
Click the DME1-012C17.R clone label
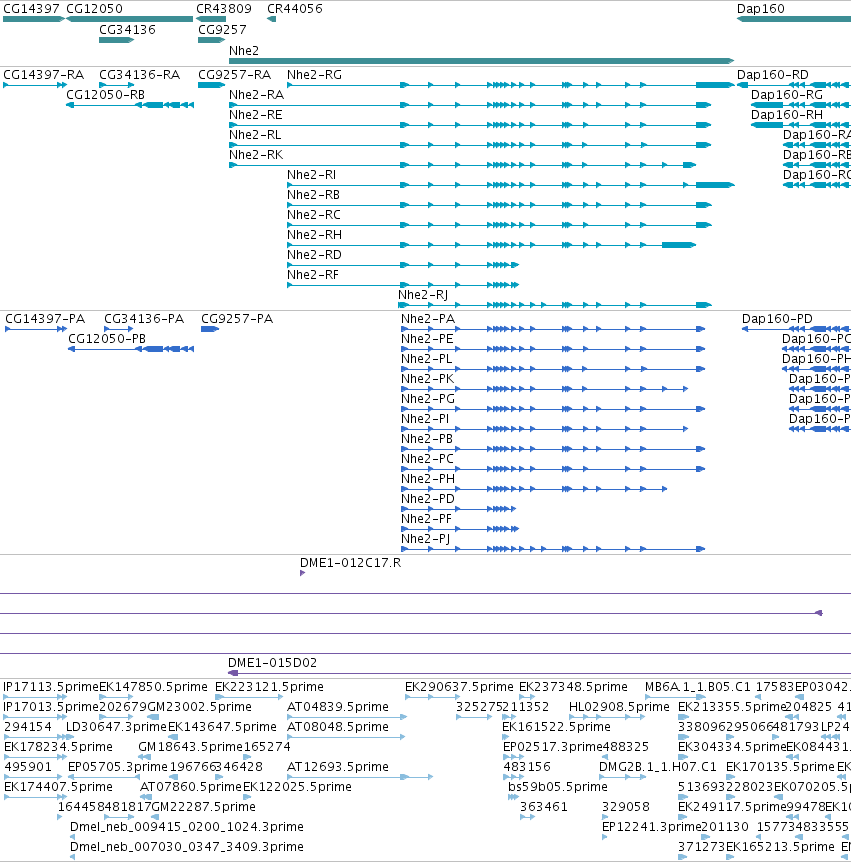[x=350, y=563]
